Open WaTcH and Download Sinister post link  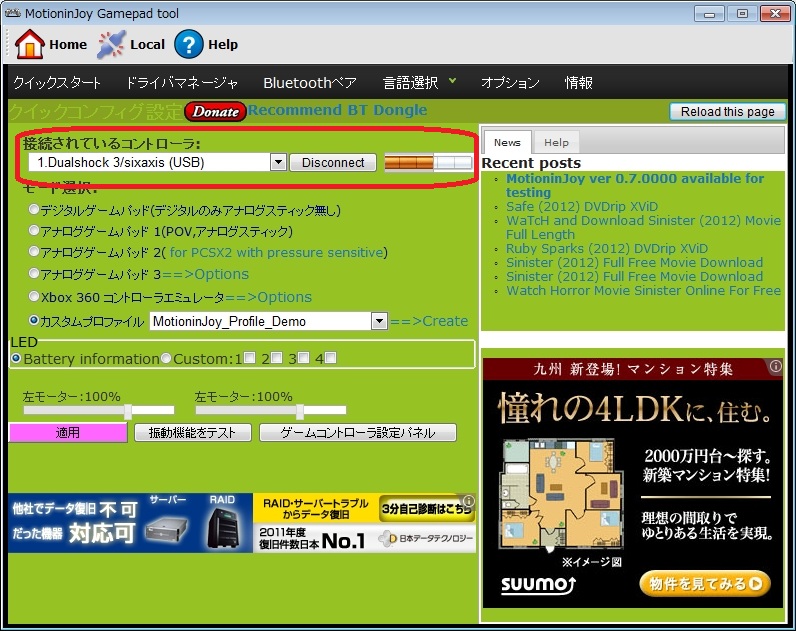click(643, 227)
